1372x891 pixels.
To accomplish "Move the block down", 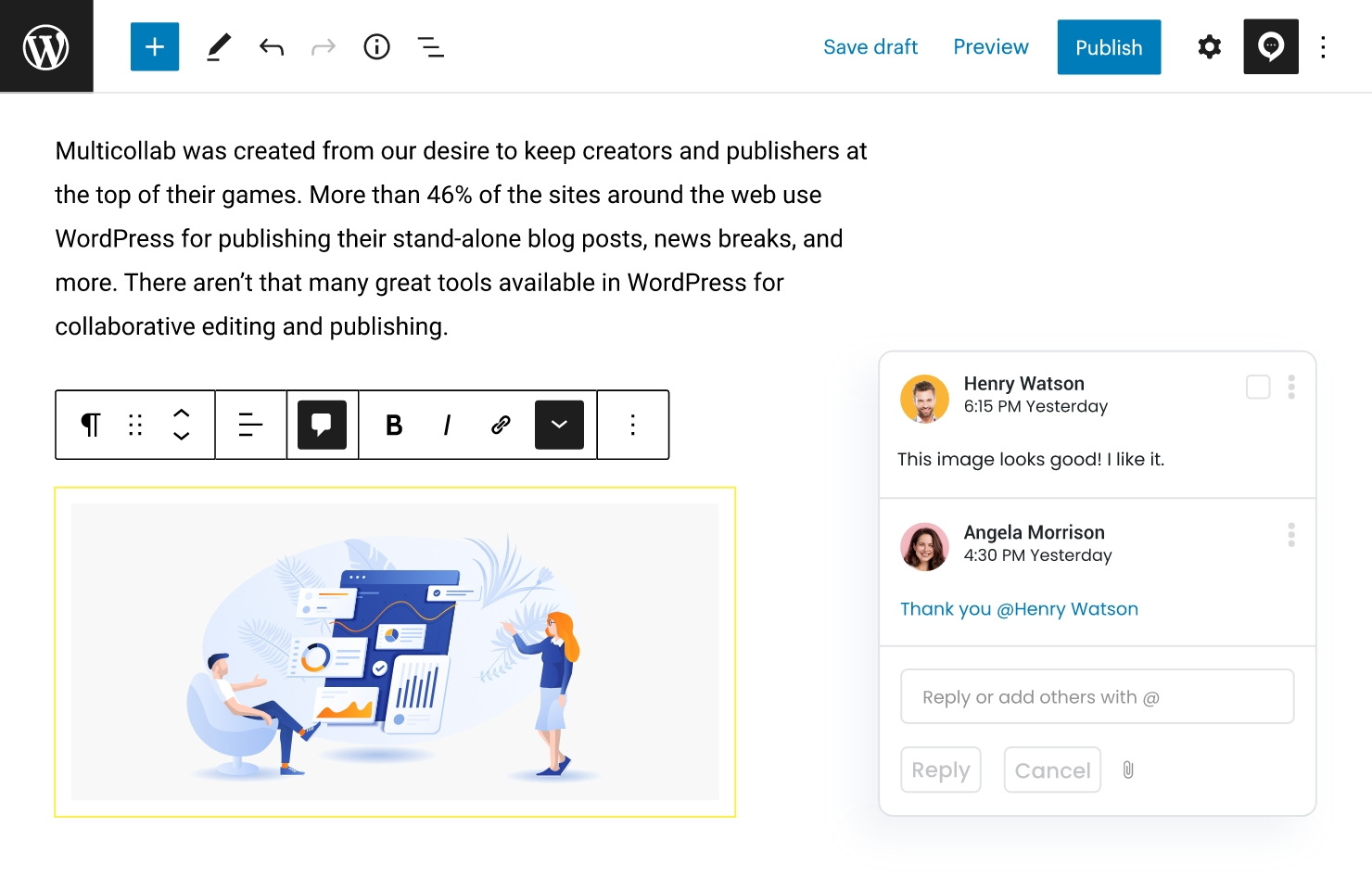I will click(182, 436).
